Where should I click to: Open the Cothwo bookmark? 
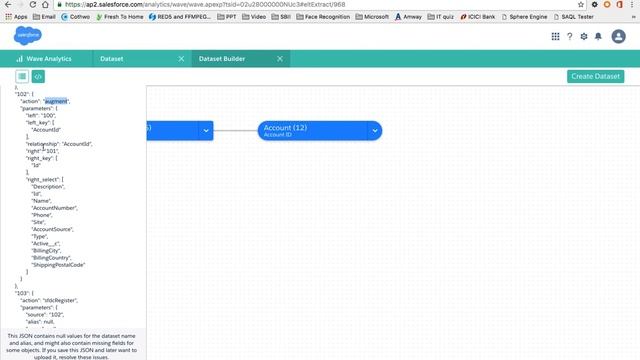76,17
